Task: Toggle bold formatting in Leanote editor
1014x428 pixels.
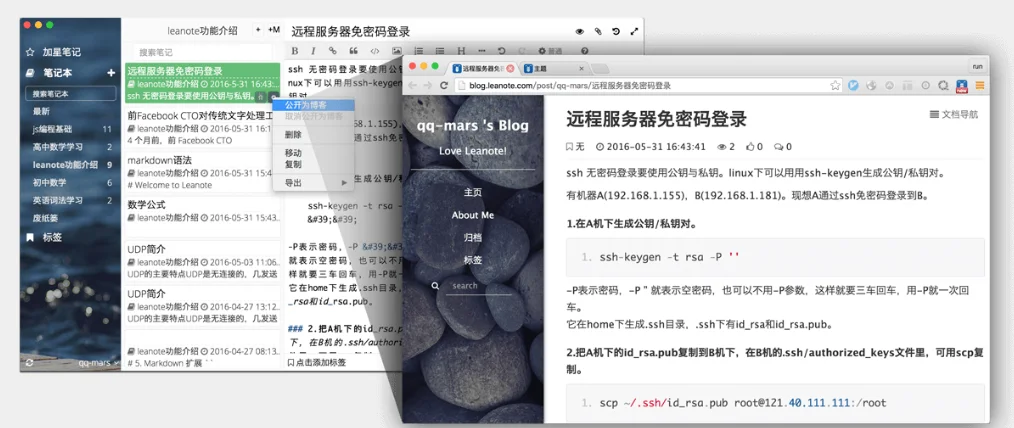Action: 294,50
